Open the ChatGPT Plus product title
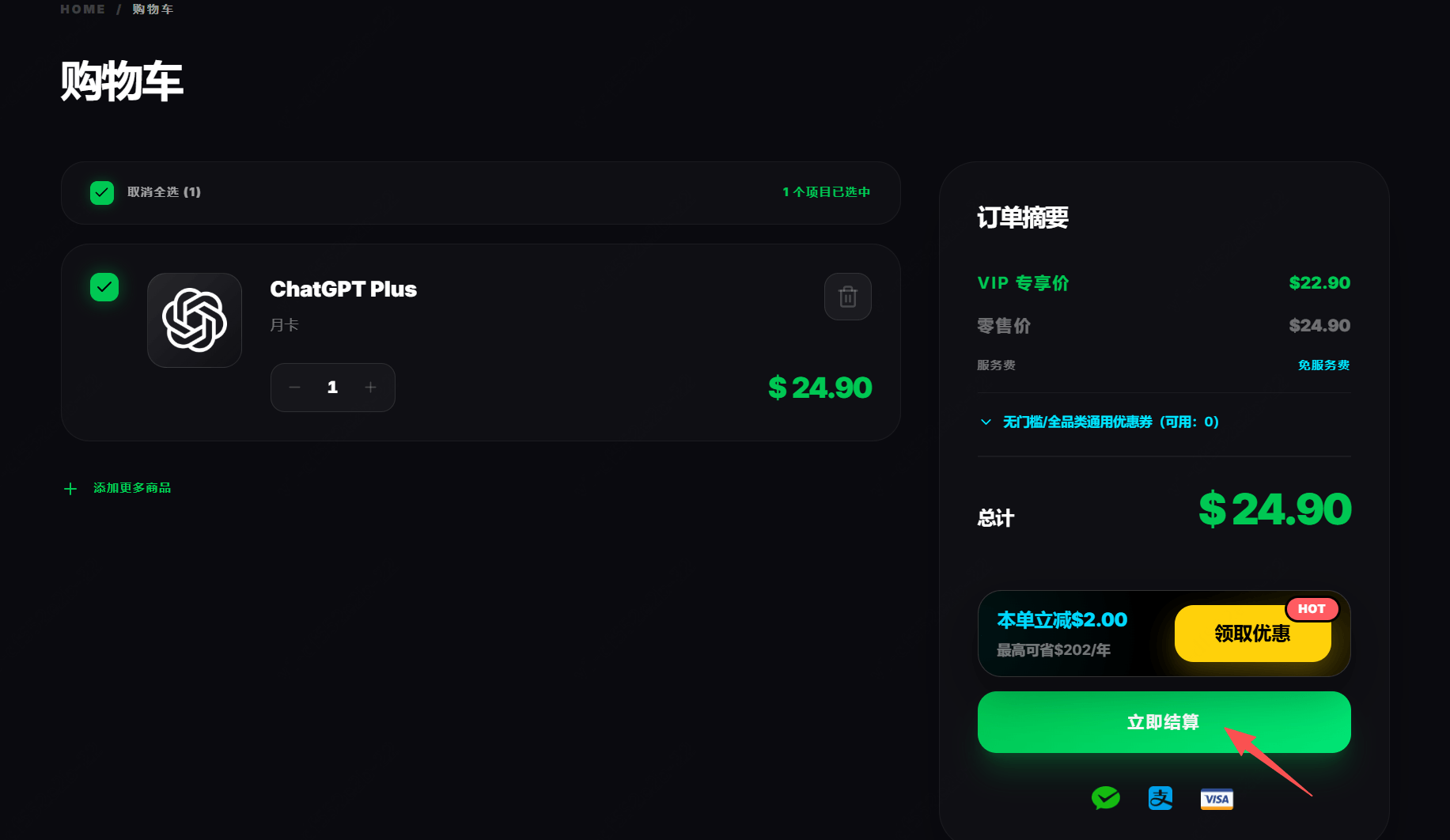 pyautogui.click(x=343, y=289)
